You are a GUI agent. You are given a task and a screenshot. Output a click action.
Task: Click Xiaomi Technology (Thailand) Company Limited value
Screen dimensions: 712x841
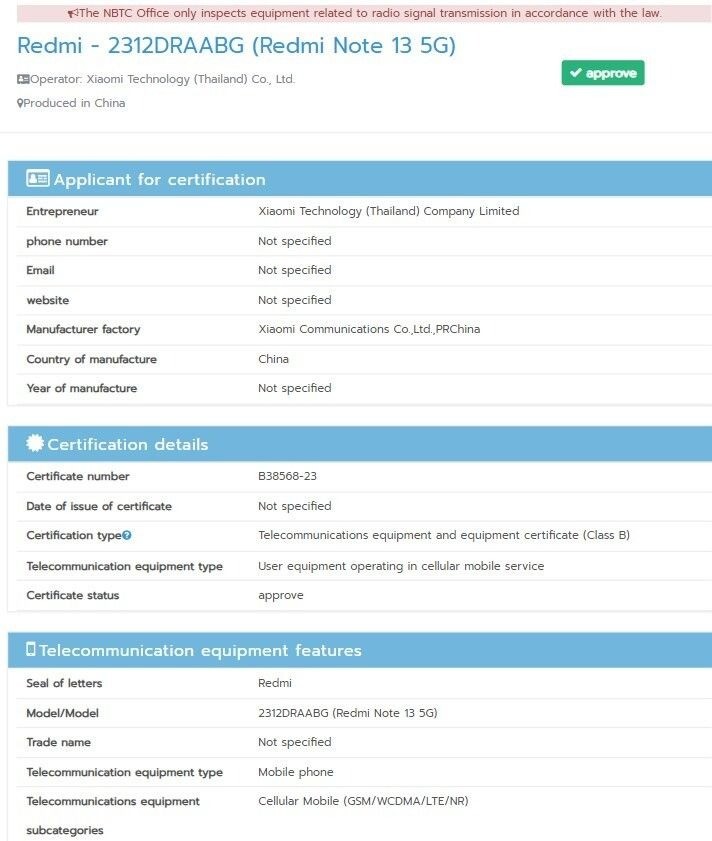[388, 211]
